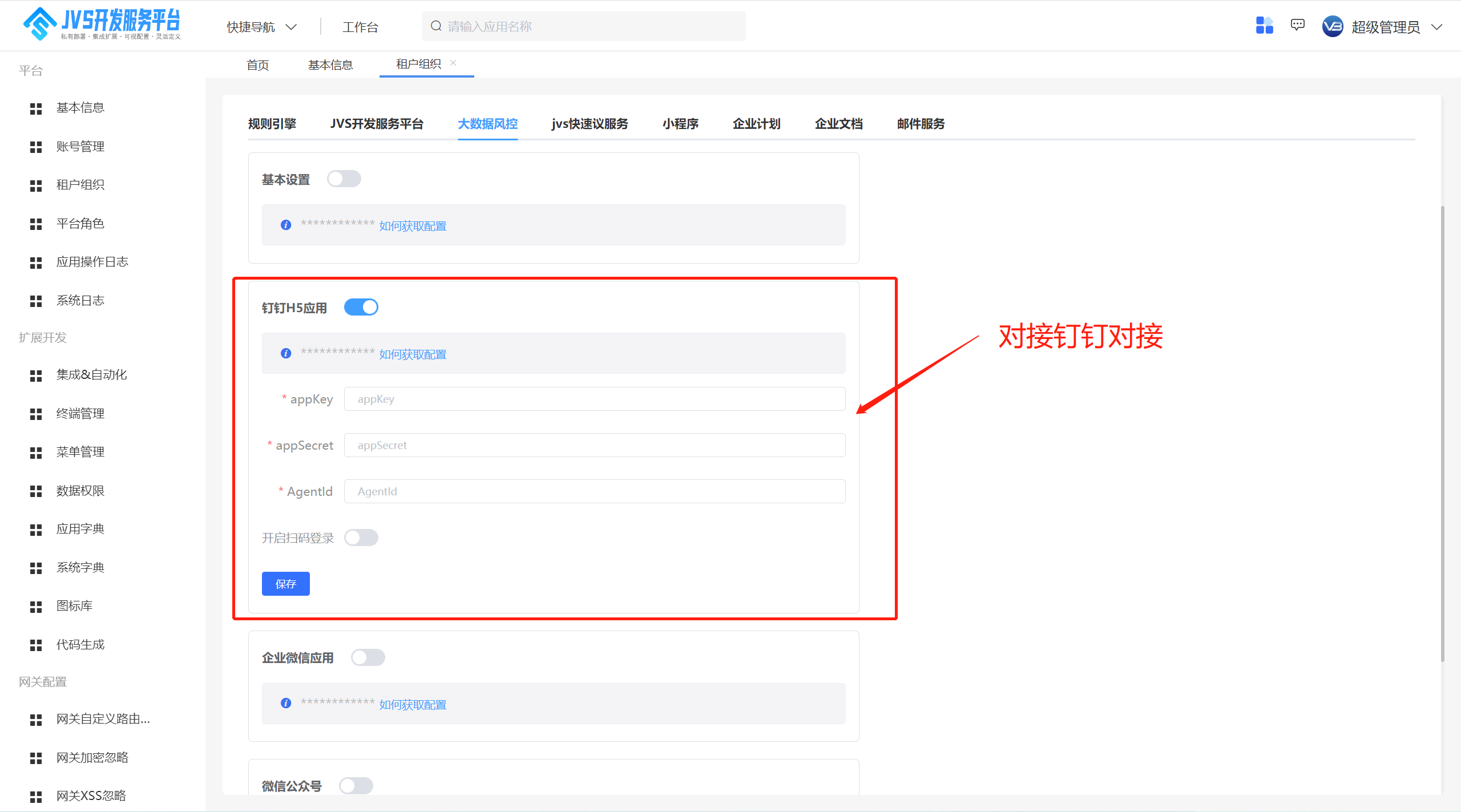Open the 企业计划 tab
This screenshot has height=812, width=1461.
coord(757,124)
